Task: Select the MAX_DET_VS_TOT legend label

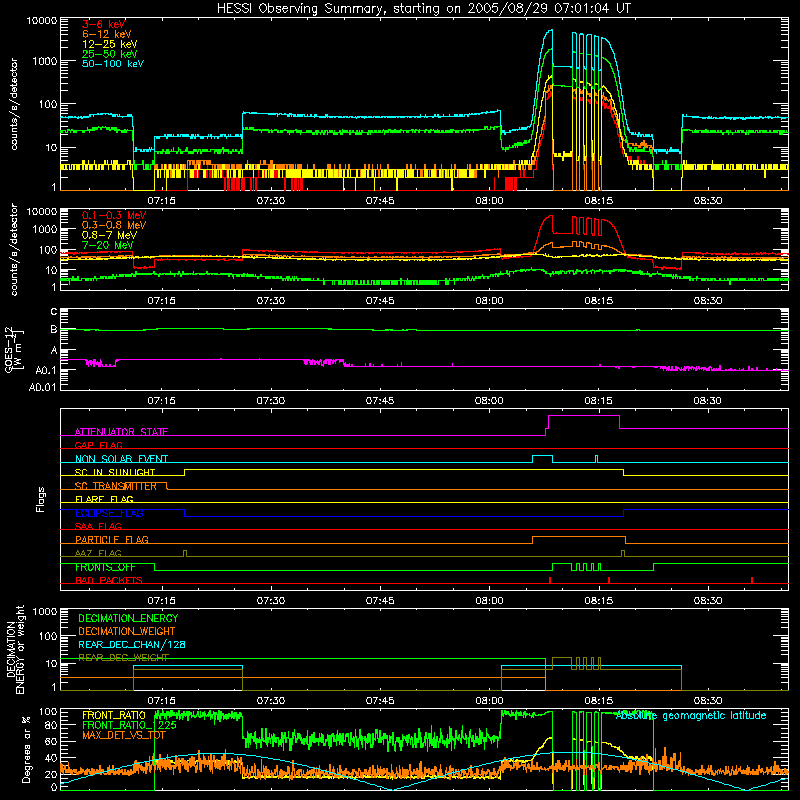Action: click(x=124, y=735)
